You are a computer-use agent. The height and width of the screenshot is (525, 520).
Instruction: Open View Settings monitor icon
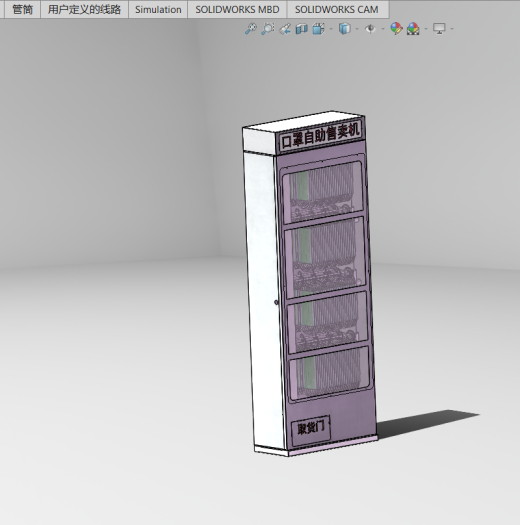pyautogui.click(x=439, y=29)
